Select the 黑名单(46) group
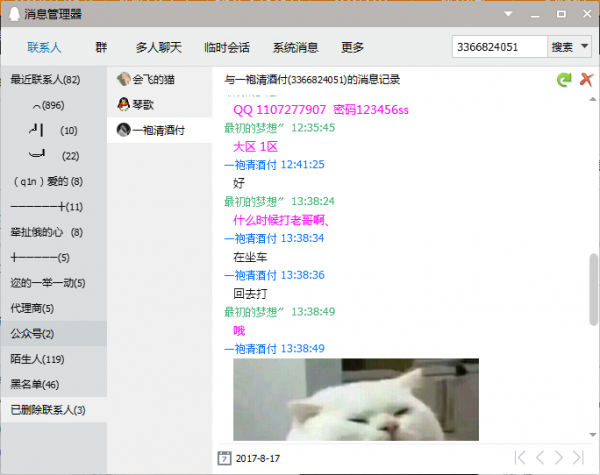600x475 pixels. (54, 384)
